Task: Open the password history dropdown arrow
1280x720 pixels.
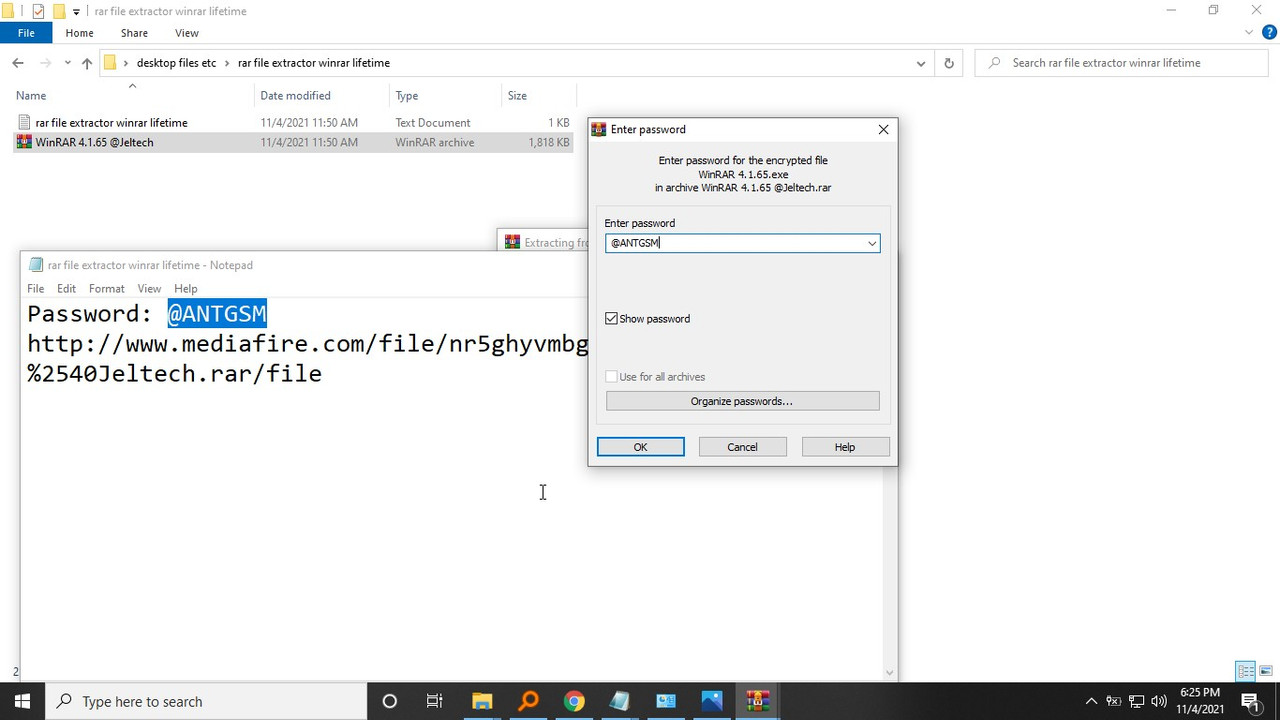Action: point(872,243)
